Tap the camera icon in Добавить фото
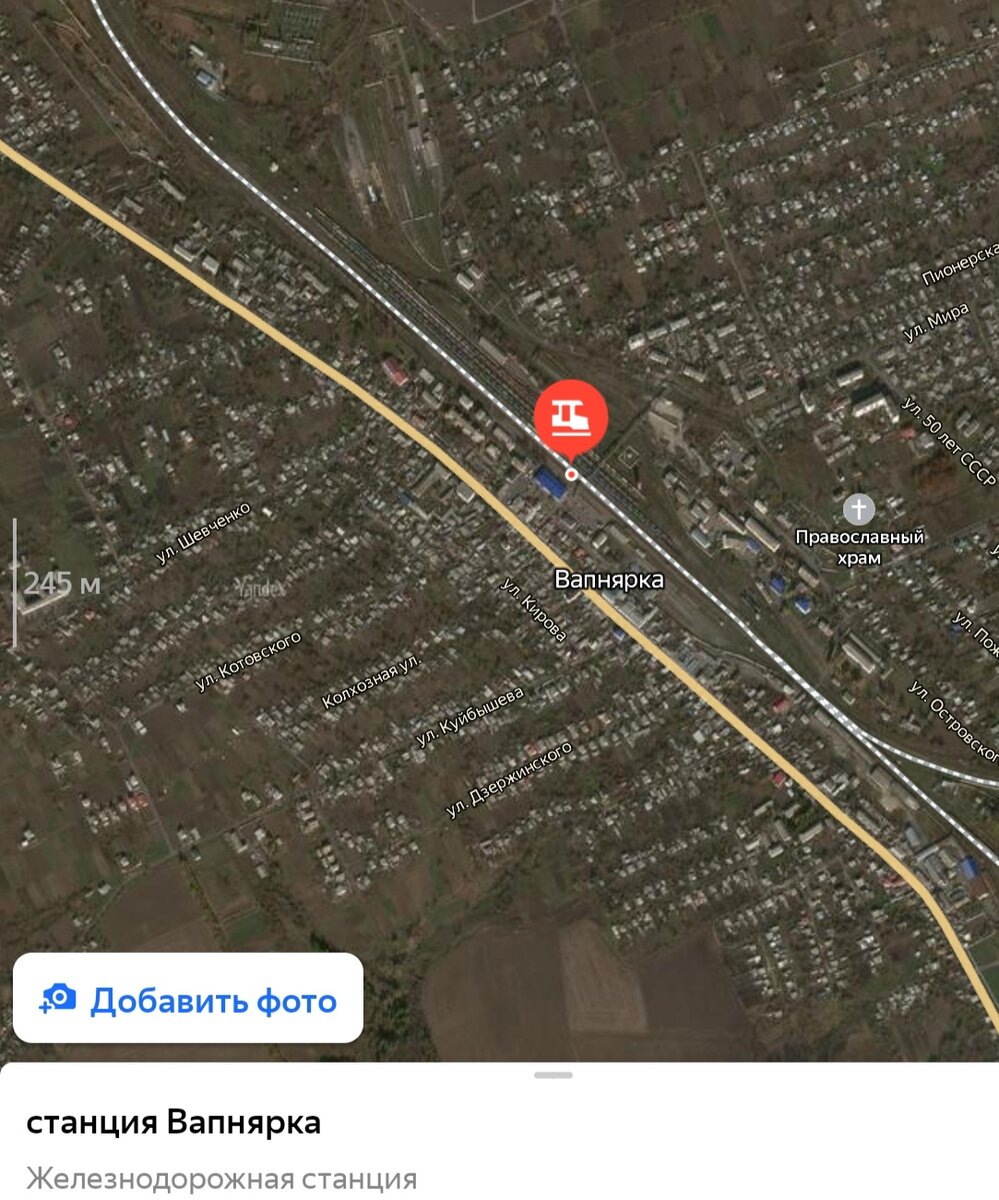 pos(58,998)
